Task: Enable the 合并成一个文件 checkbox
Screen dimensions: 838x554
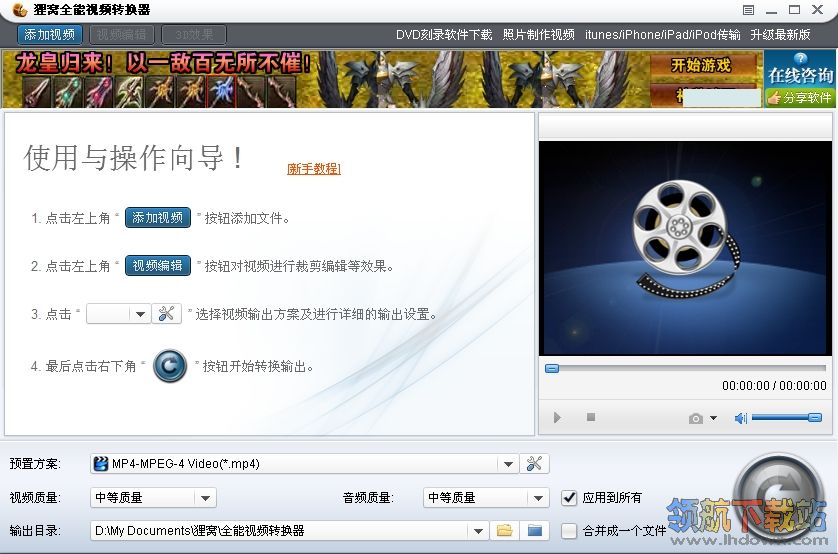Action: click(569, 530)
